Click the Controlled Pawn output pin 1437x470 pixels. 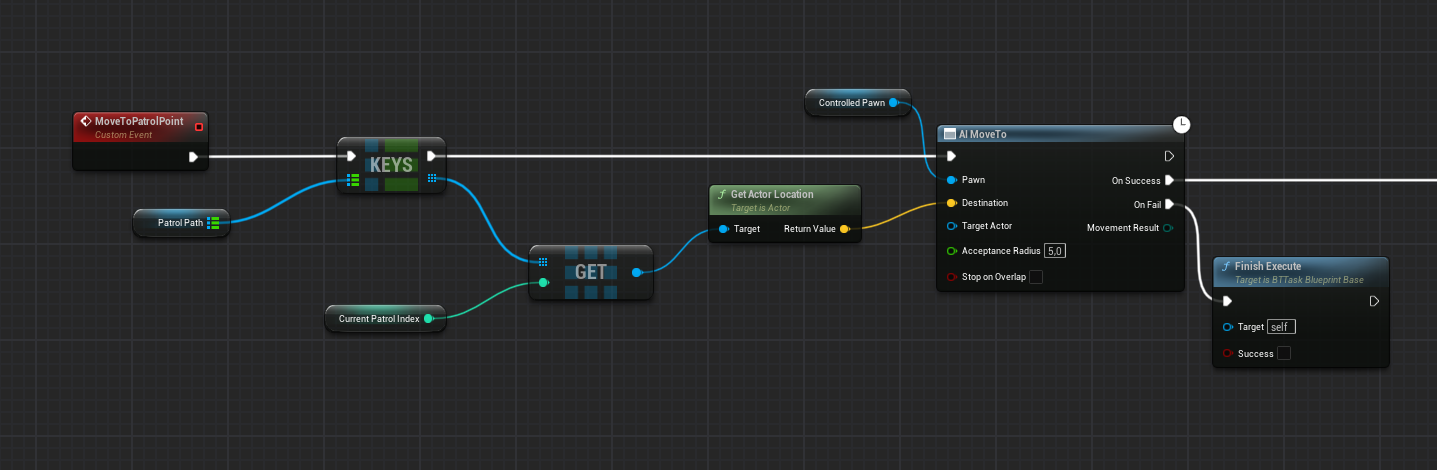click(893, 102)
